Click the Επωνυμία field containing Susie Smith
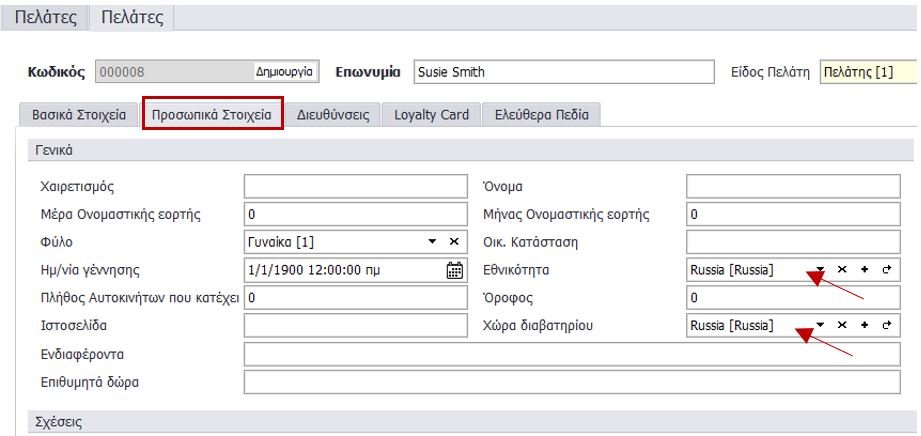The height and width of the screenshot is (436, 921). click(x=563, y=73)
